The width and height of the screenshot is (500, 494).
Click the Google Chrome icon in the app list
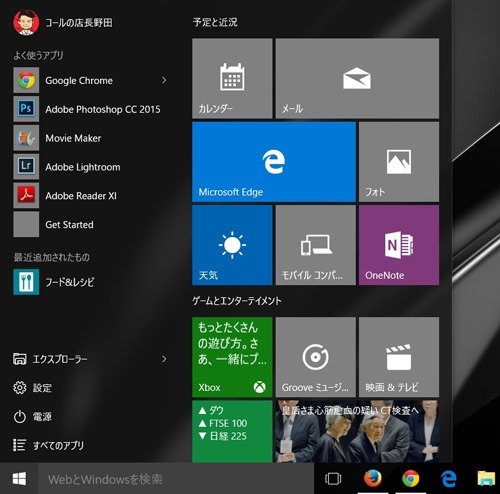tap(26, 80)
